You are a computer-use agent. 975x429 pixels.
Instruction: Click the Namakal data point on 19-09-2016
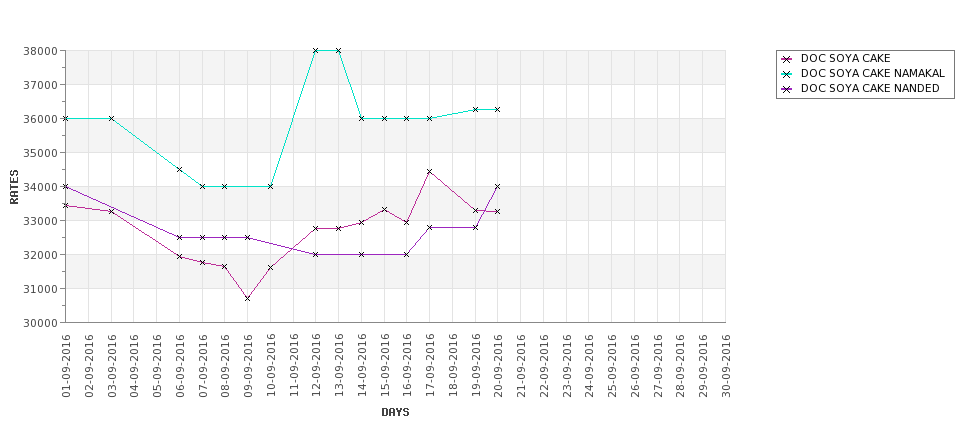475,109
